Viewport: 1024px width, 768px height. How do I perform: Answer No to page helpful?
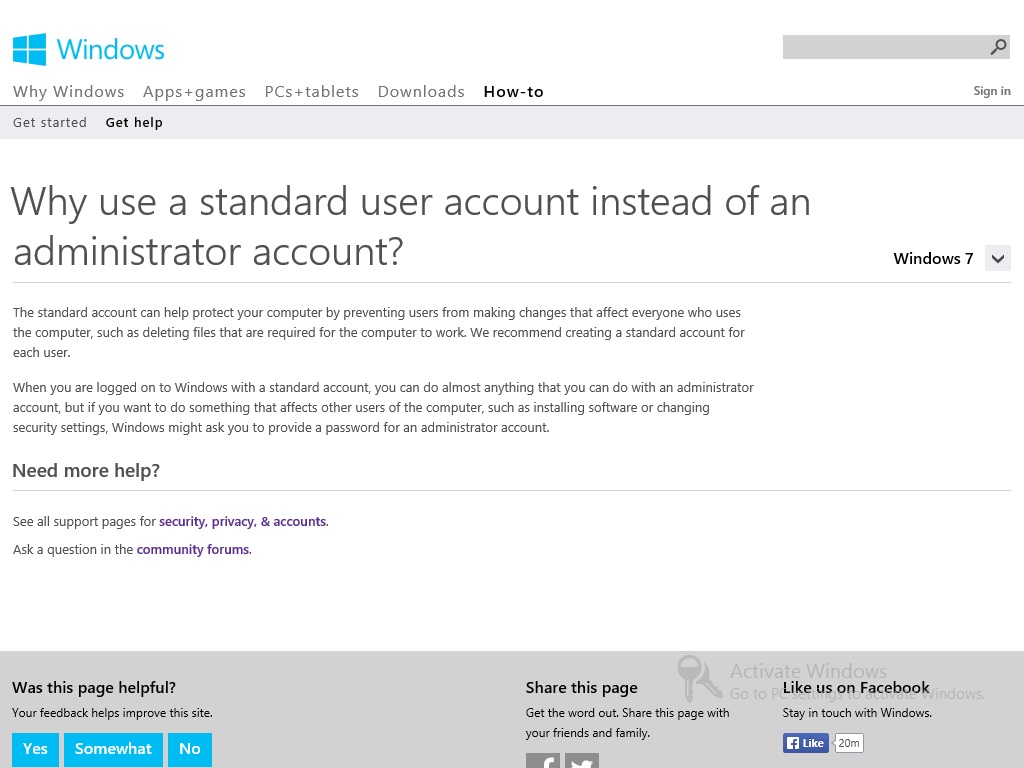point(190,749)
